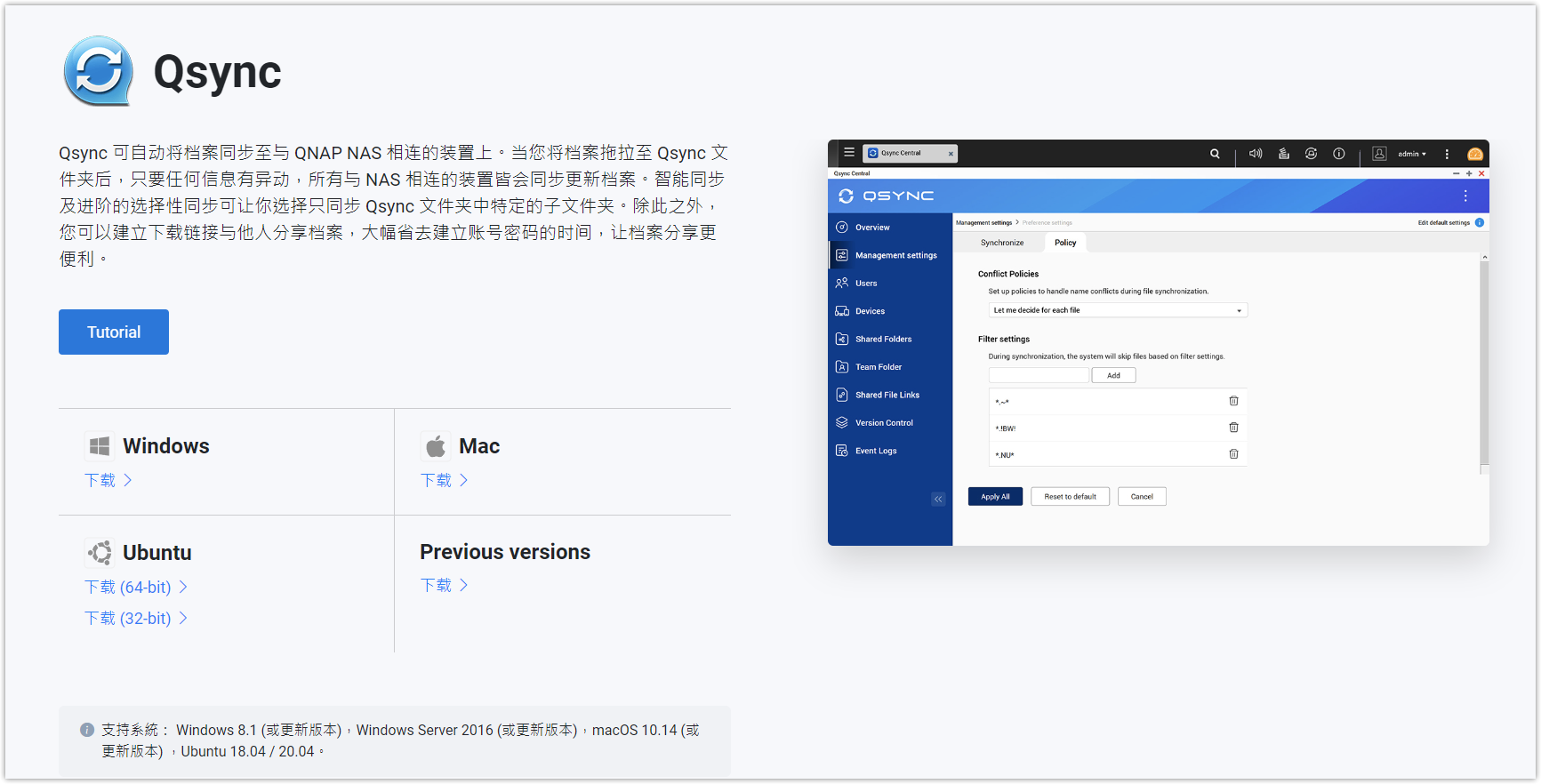Download Ubuntu 32-bit version
The height and width of the screenshot is (784, 1541).
[135, 618]
